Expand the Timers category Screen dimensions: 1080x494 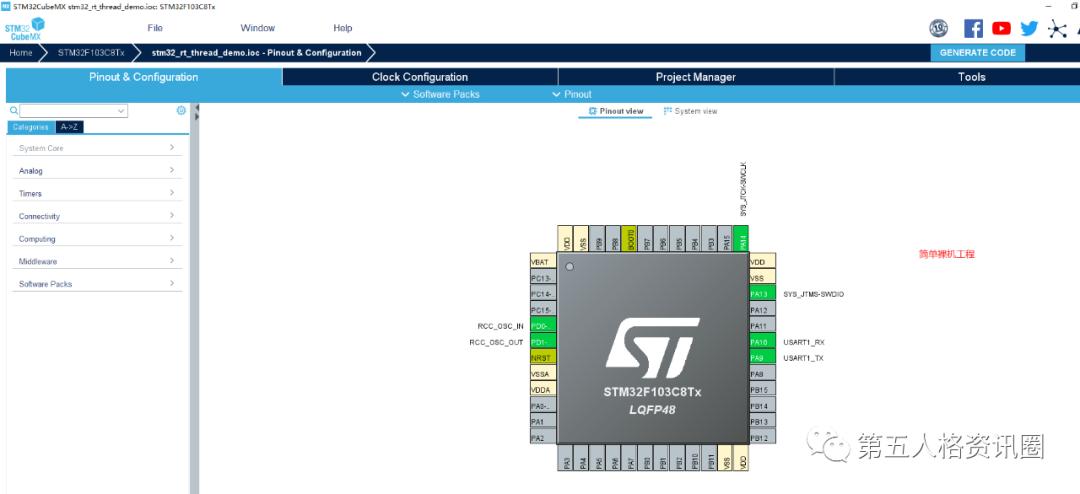coord(97,194)
